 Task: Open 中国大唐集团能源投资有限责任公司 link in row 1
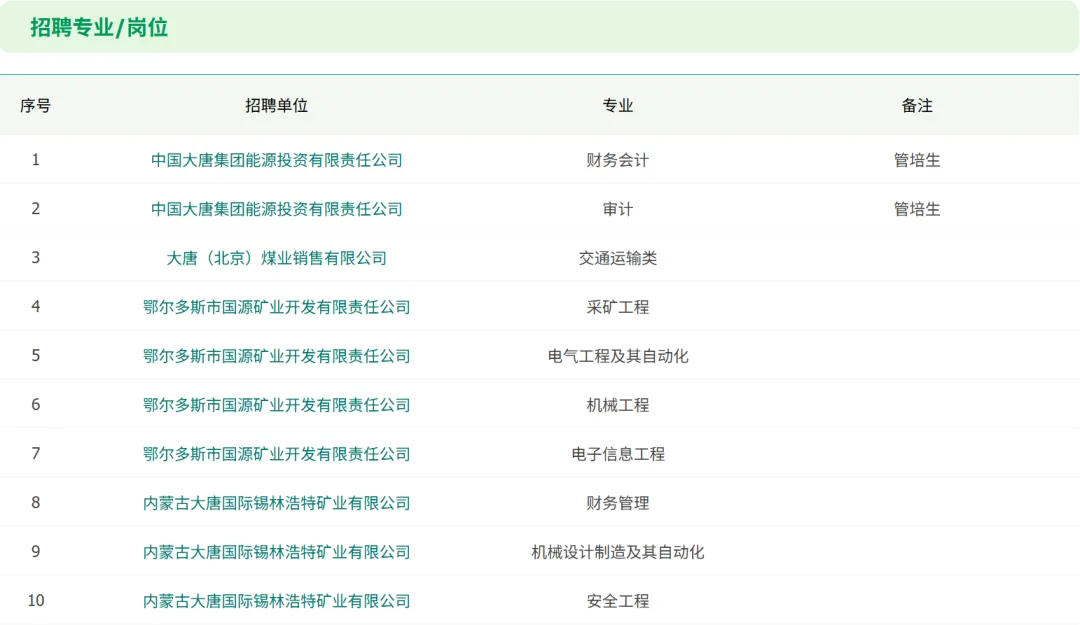(x=276, y=160)
